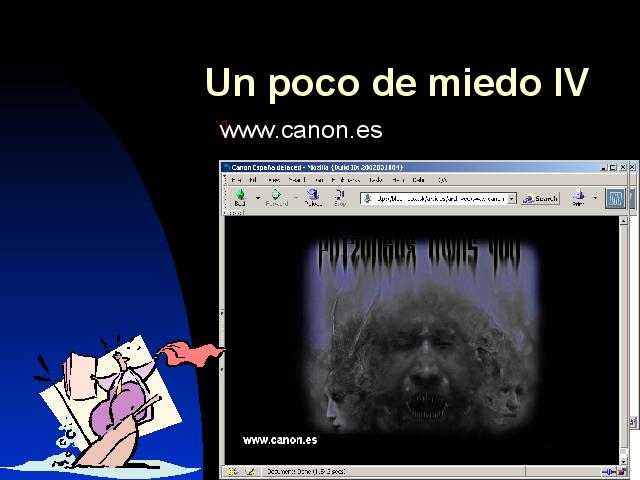
Task: Open the Back button history dropdown arrow
Action: 257,198
